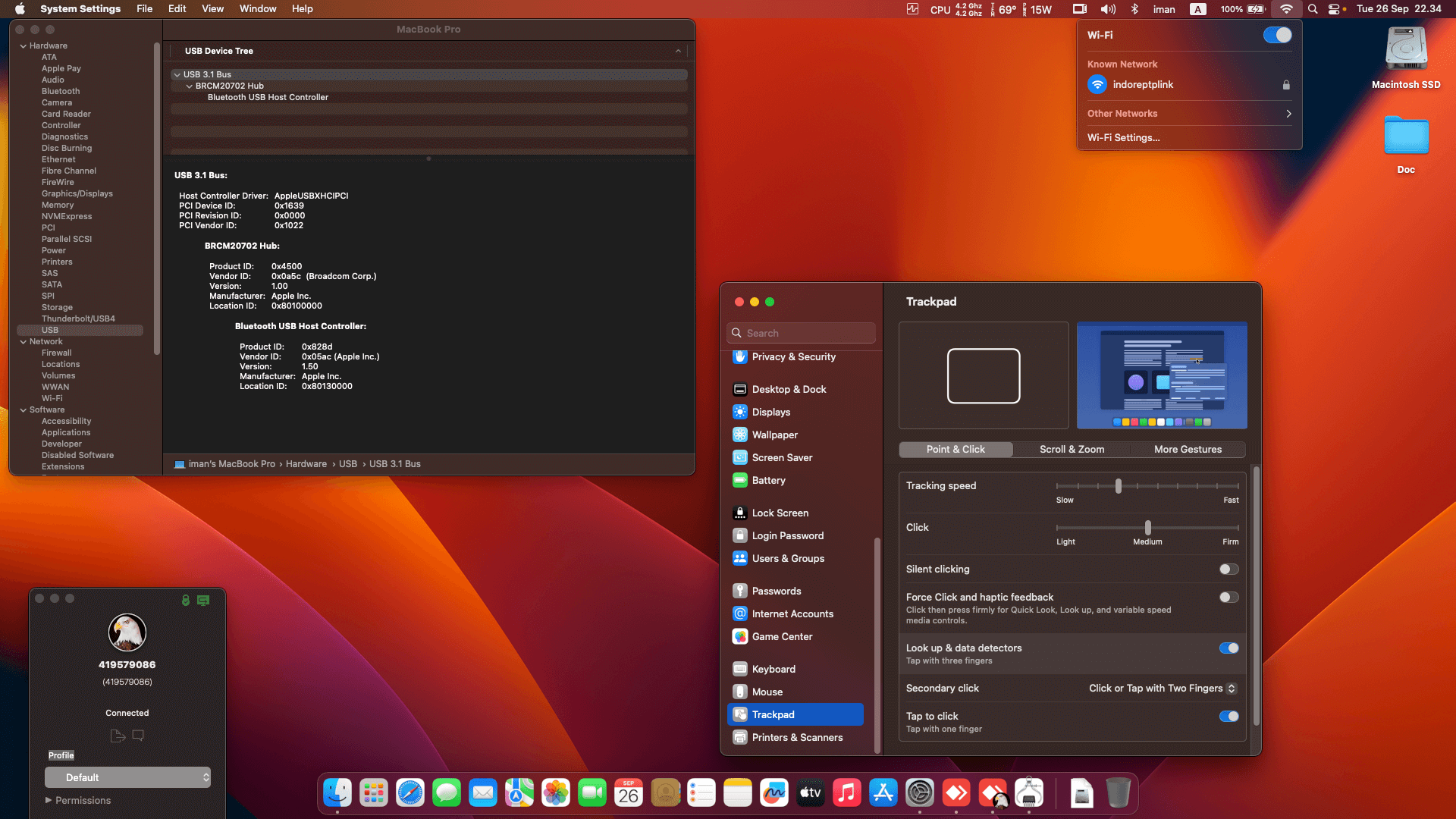
Task: Select Keyboard in System Settings sidebar
Action: click(773, 669)
